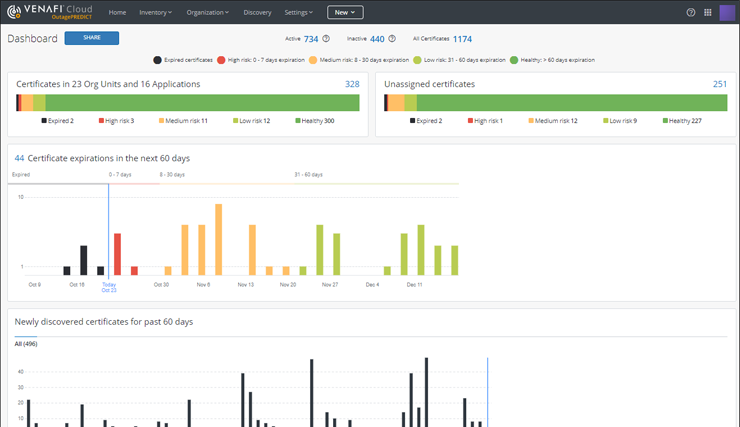The image size is (740, 427).
Task: Click the info icon beside Inactive count
Action: [x=391, y=39]
